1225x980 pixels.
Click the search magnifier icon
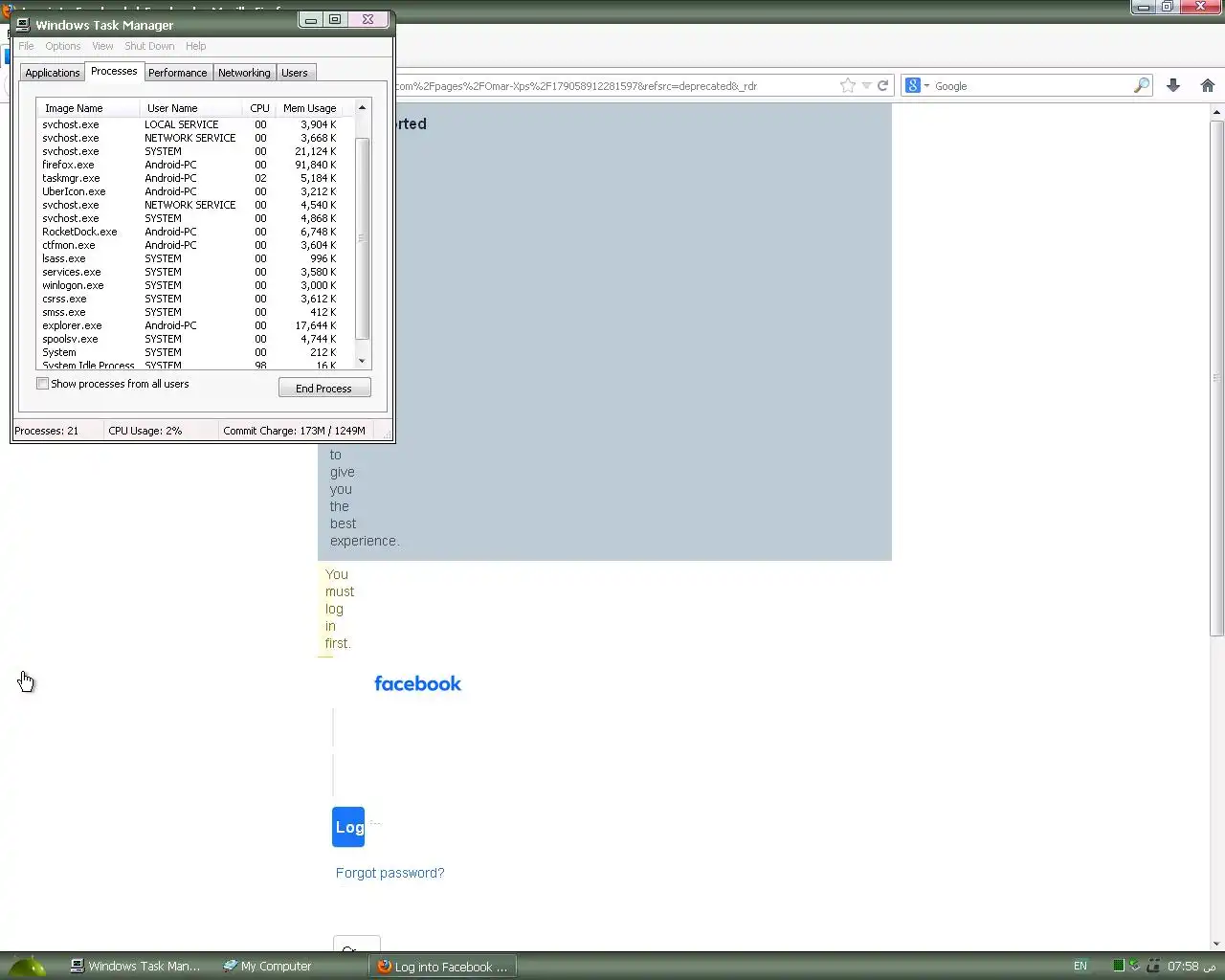tap(1141, 85)
